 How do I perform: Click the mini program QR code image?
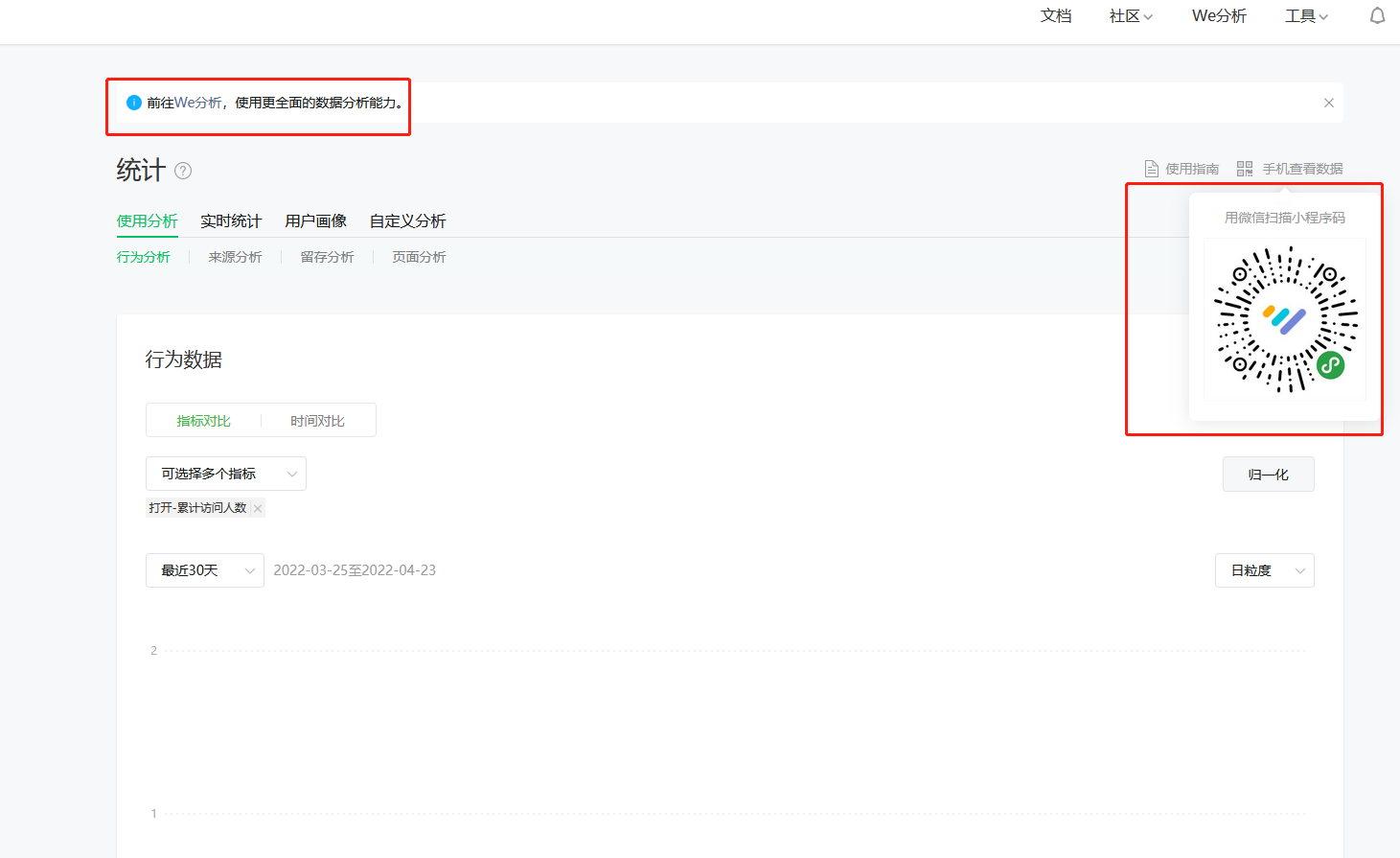(1285, 319)
